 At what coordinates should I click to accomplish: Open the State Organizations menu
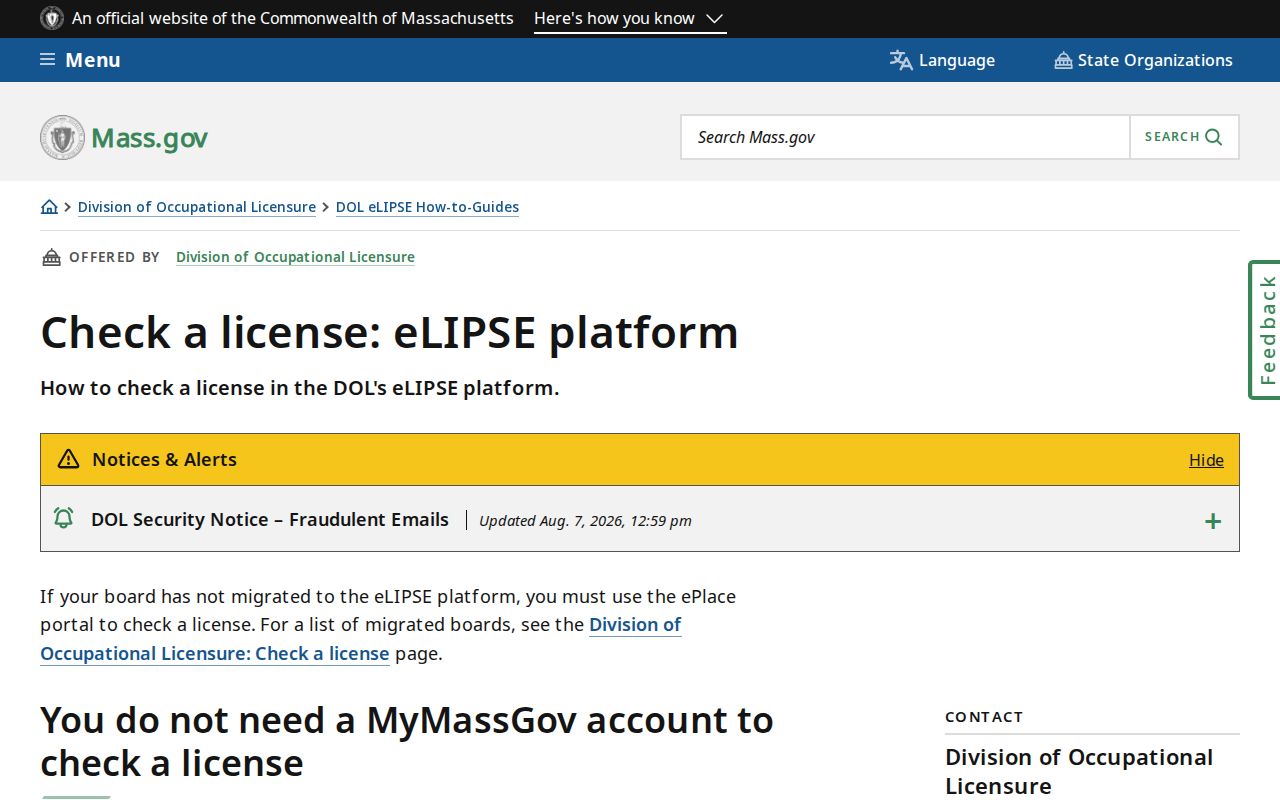1143,60
